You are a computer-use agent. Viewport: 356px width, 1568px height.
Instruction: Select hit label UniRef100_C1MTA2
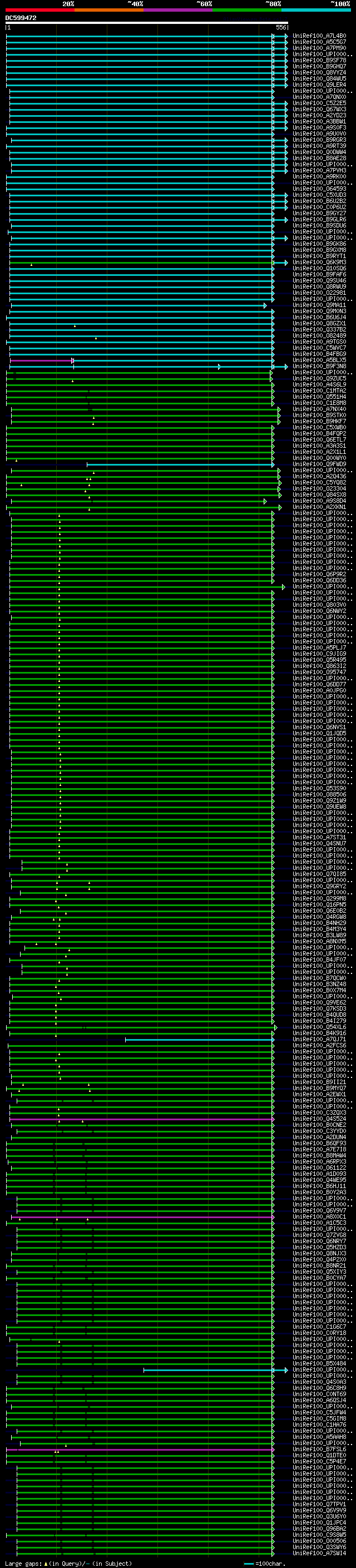pos(319,391)
